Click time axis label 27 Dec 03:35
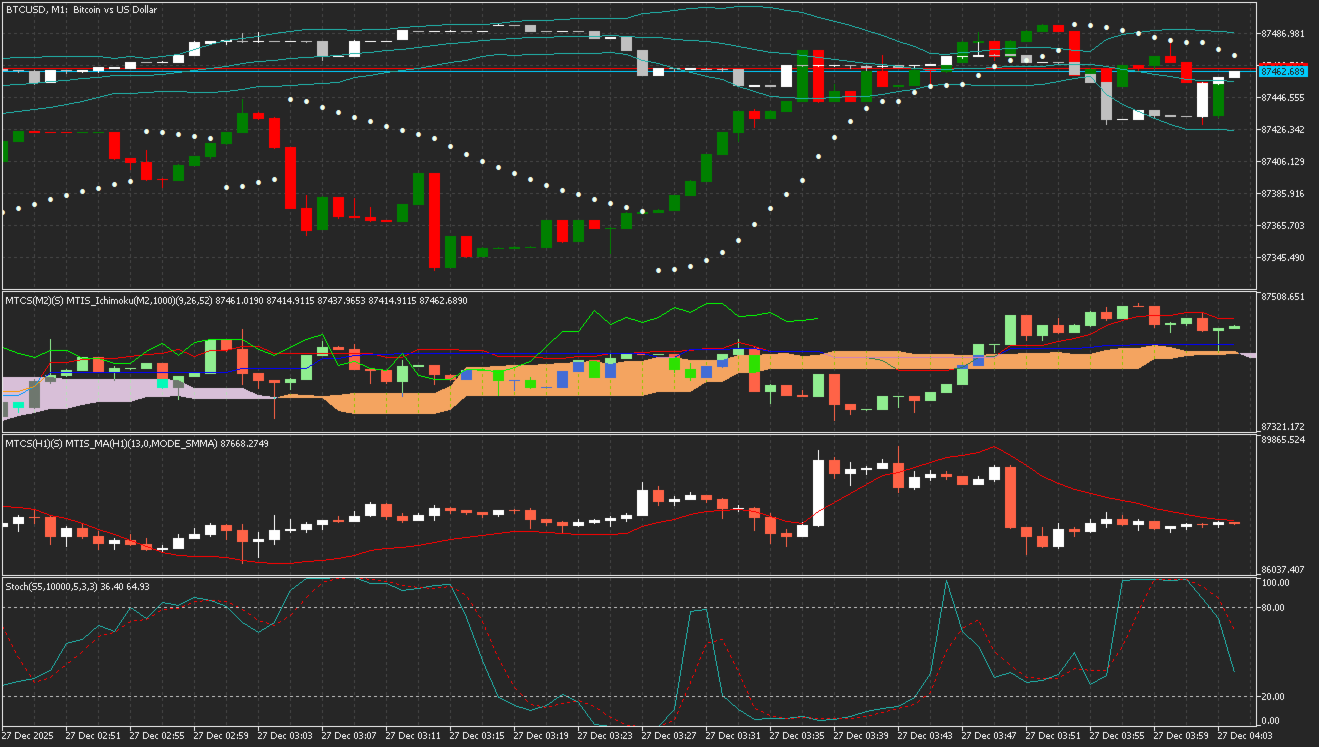 tap(797, 736)
